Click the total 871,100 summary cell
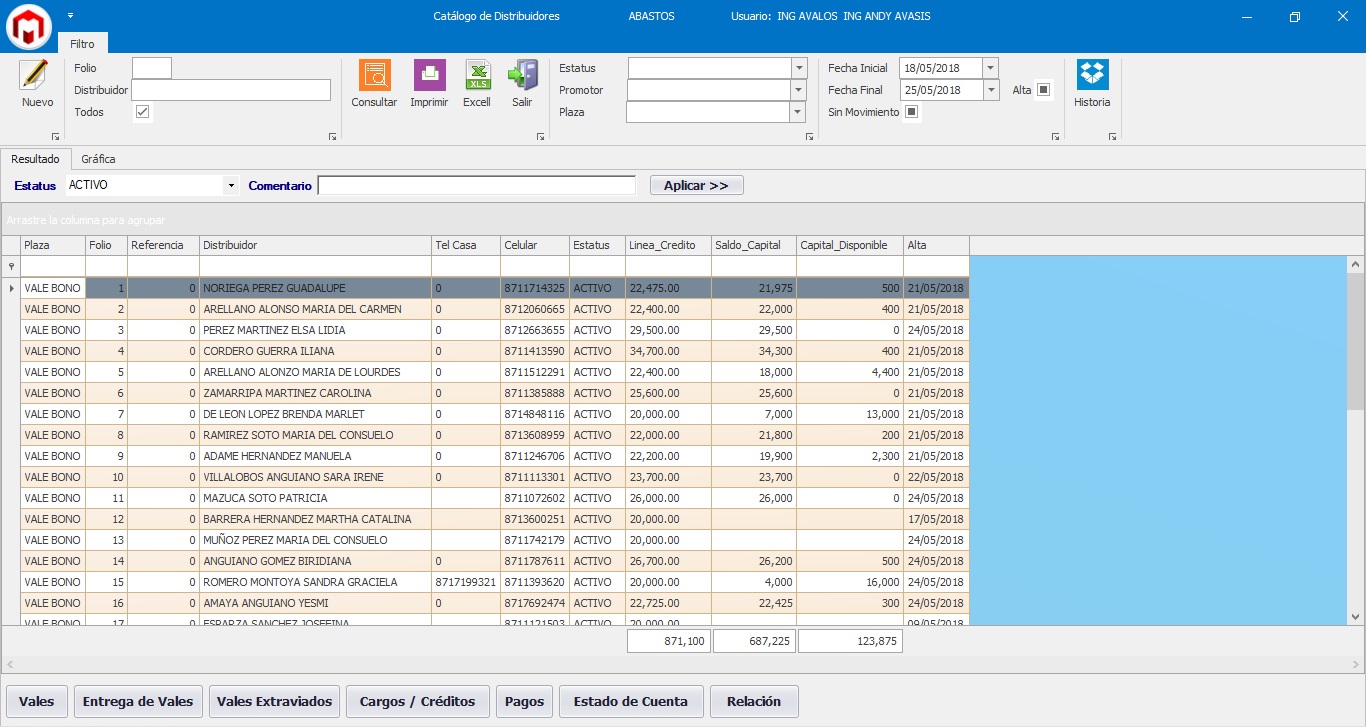 coord(669,641)
